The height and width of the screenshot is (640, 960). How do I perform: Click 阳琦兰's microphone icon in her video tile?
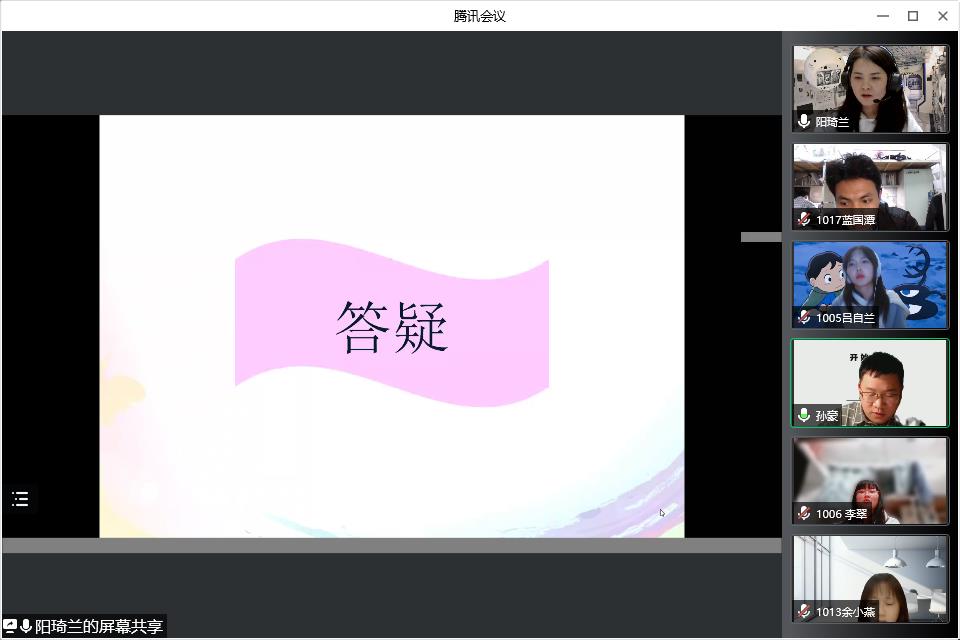coord(804,121)
